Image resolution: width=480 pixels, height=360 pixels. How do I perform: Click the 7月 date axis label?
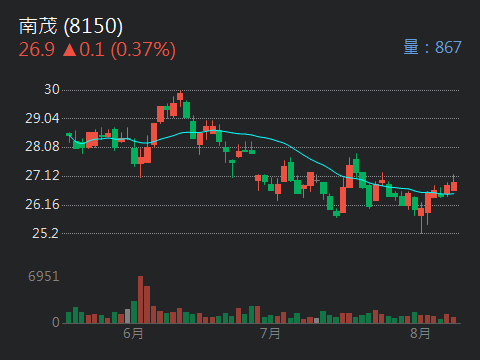point(270,333)
